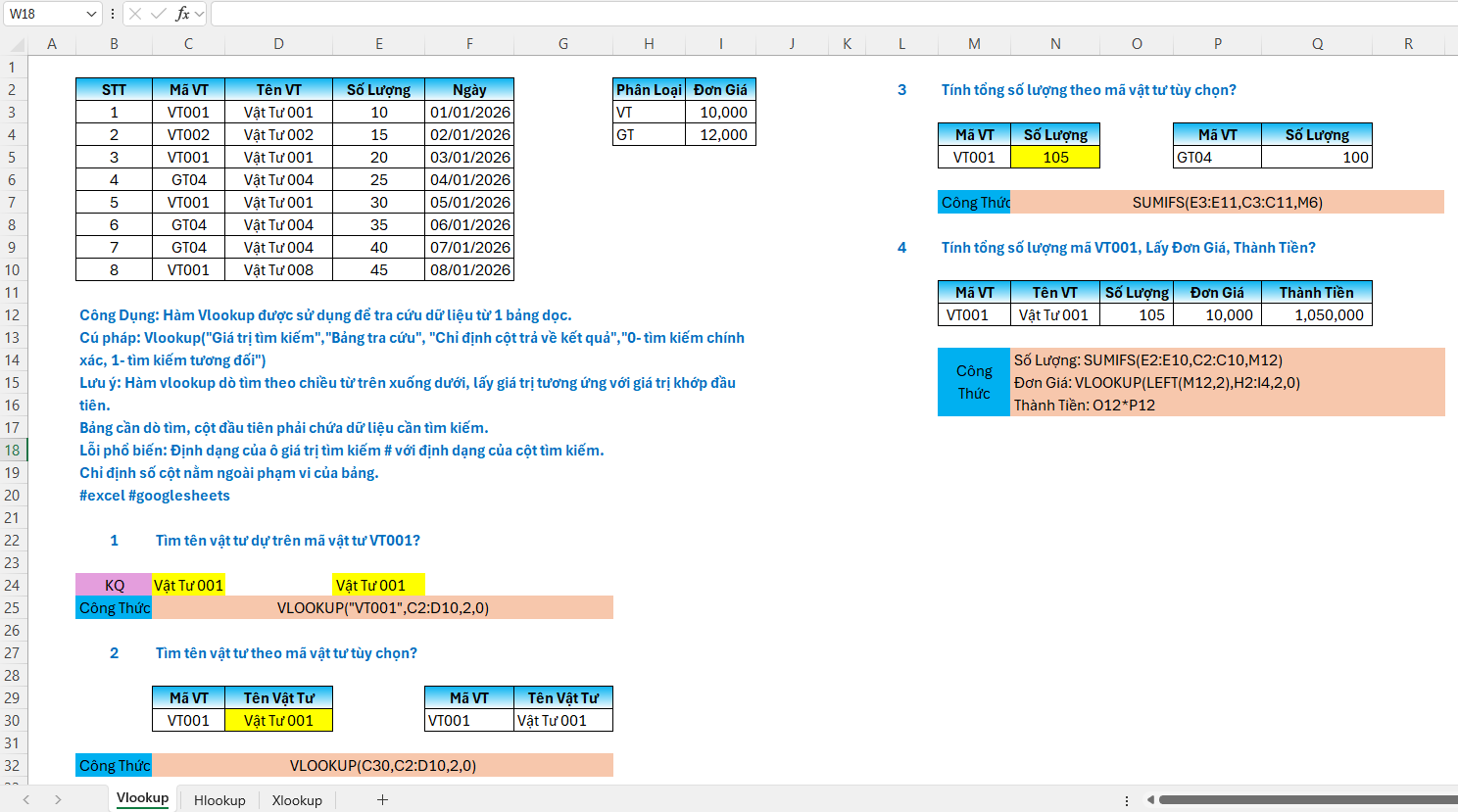
Task: Click the Select All corner triangle
Action: [x=15, y=44]
